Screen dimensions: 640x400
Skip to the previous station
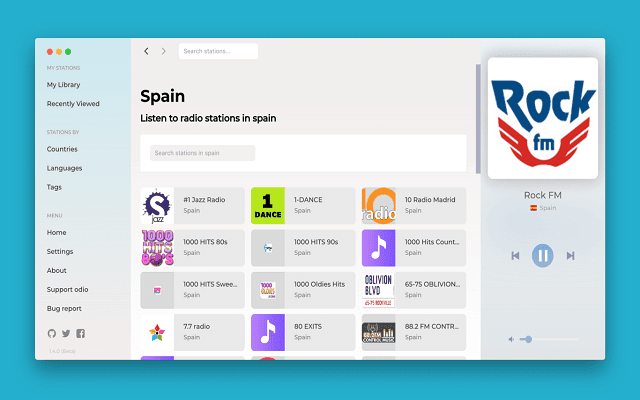(515, 256)
